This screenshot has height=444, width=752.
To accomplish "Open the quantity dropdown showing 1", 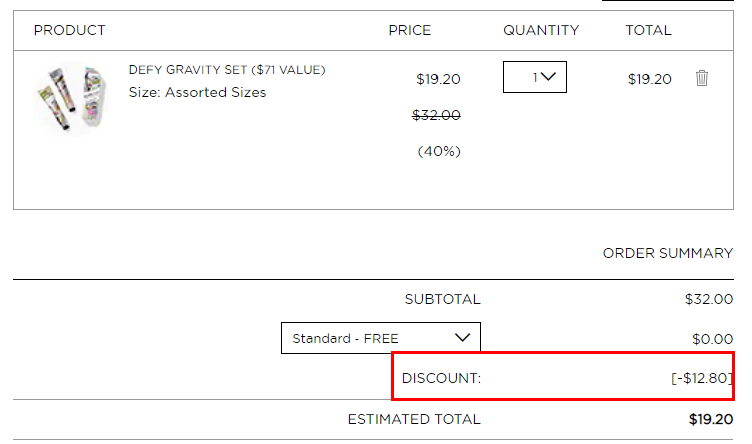I will point(535,77).
